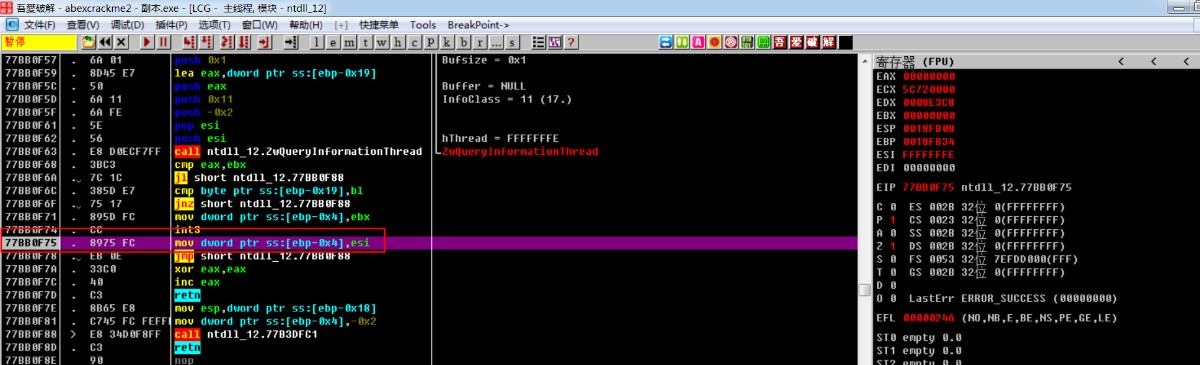1200x365 pixels.
Task: Toggle register view via 寄存器 (FPU) header
Action: click(x=914, y=61)
